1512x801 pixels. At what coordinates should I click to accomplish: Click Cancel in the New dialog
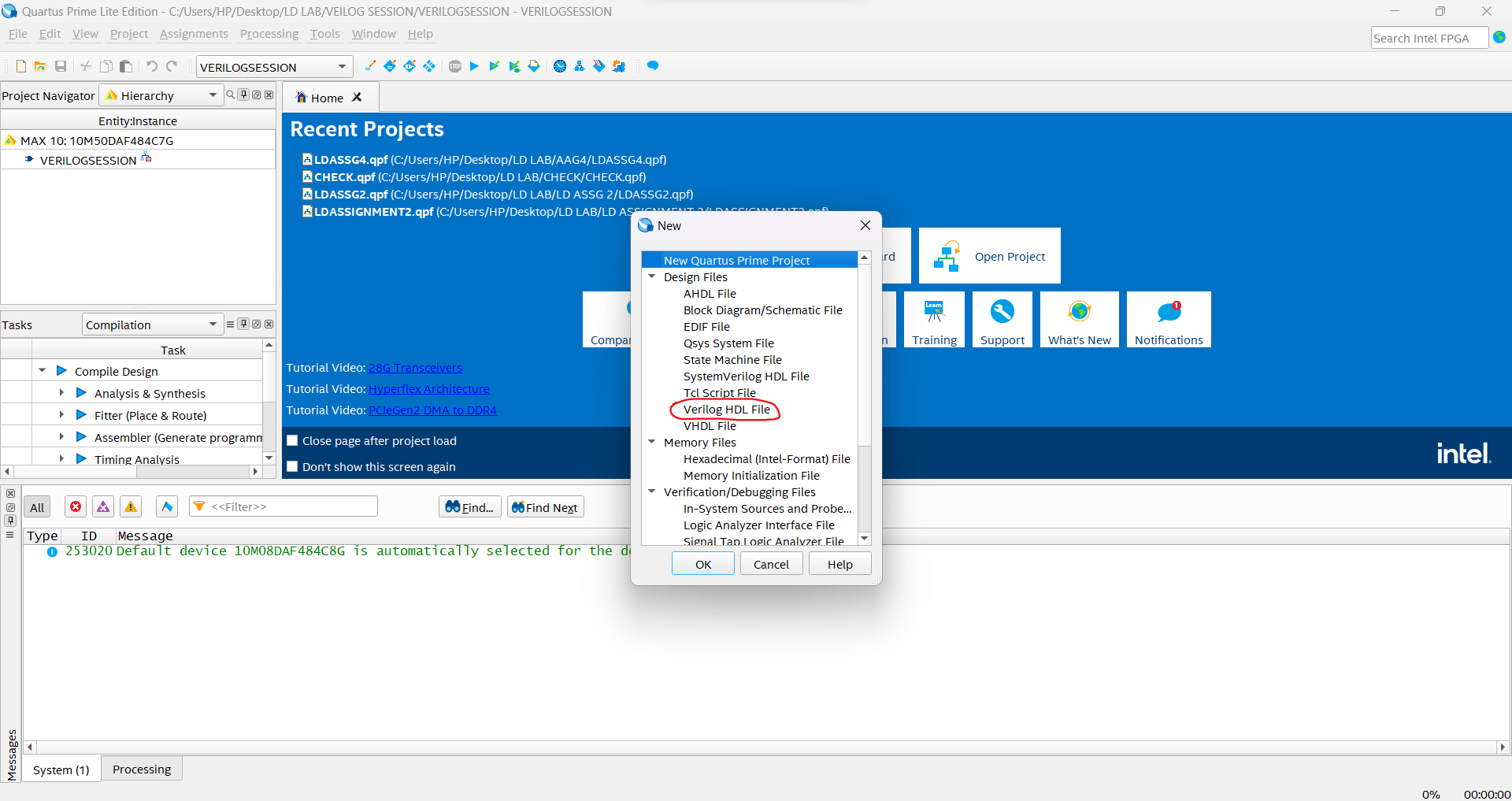(771, 564)
